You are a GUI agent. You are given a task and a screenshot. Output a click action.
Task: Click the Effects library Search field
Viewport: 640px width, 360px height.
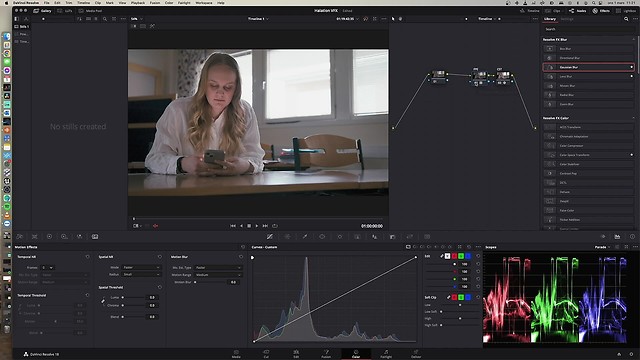point(588,29)
